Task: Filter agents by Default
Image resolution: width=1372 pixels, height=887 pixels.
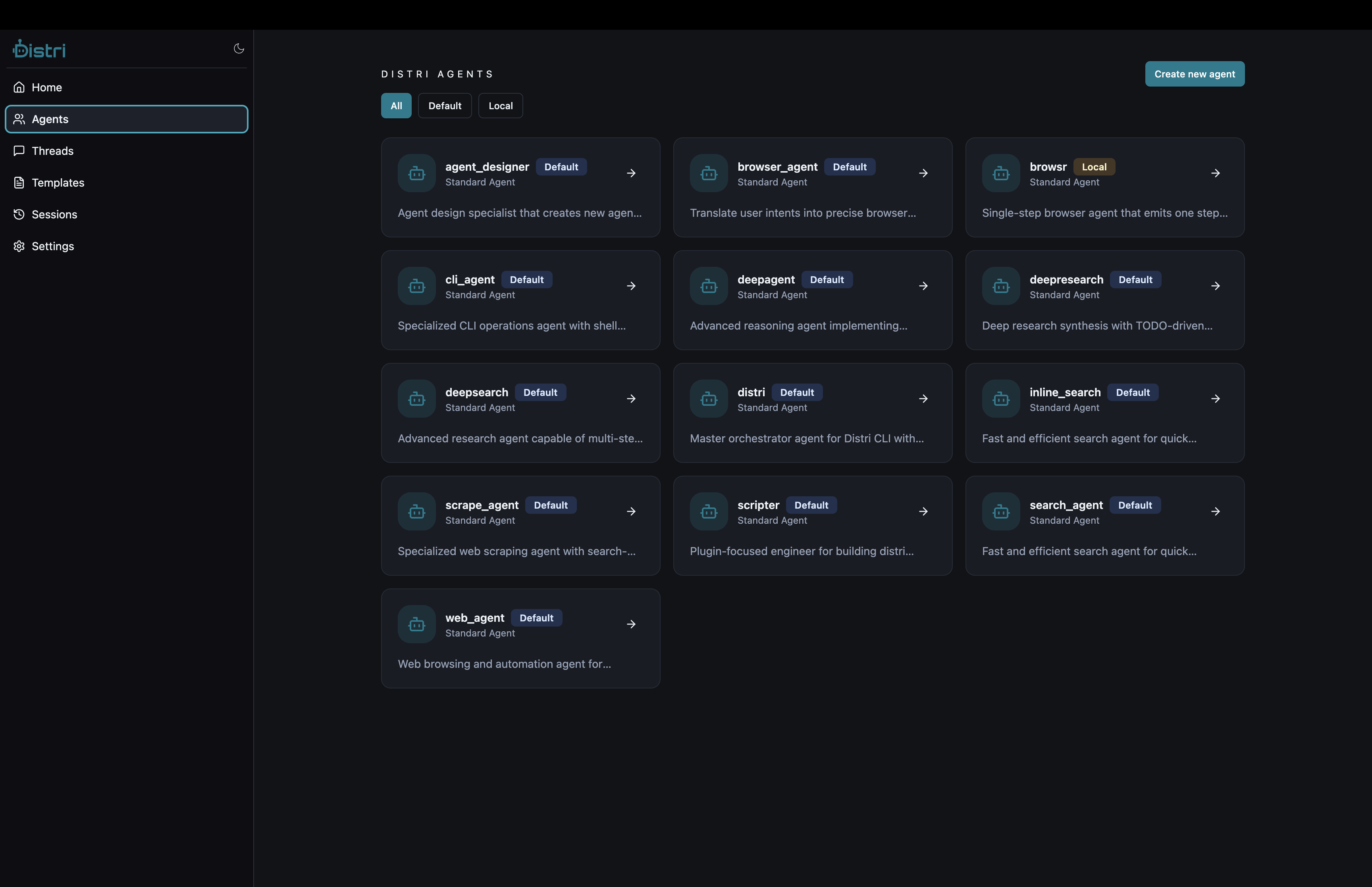Action: click(x=445, y=105)
